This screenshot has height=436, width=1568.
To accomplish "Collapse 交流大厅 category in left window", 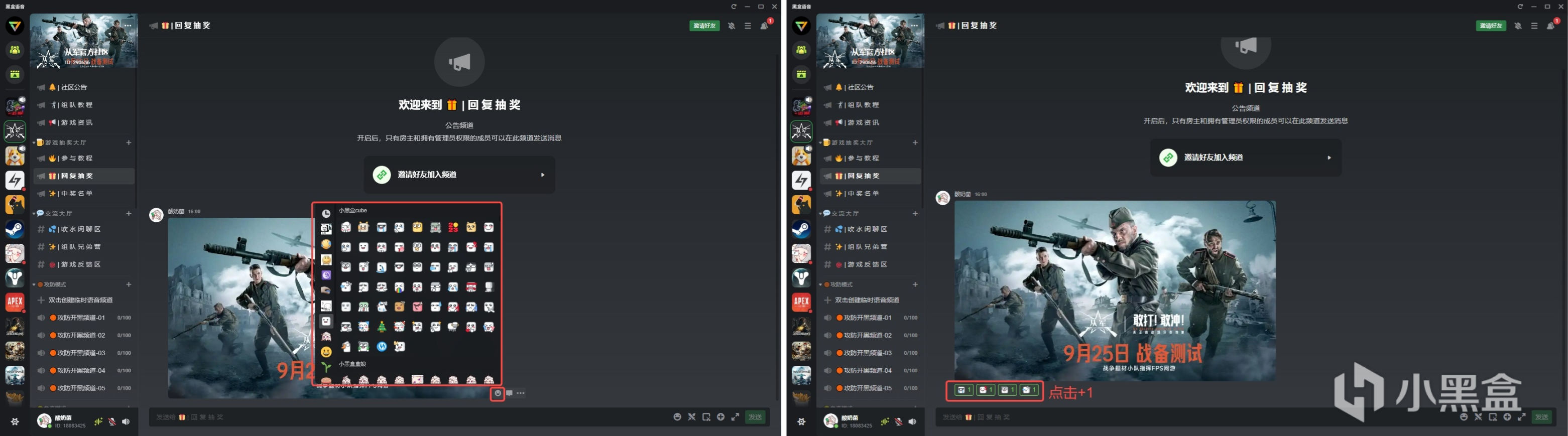I will (x=34, y=213).
